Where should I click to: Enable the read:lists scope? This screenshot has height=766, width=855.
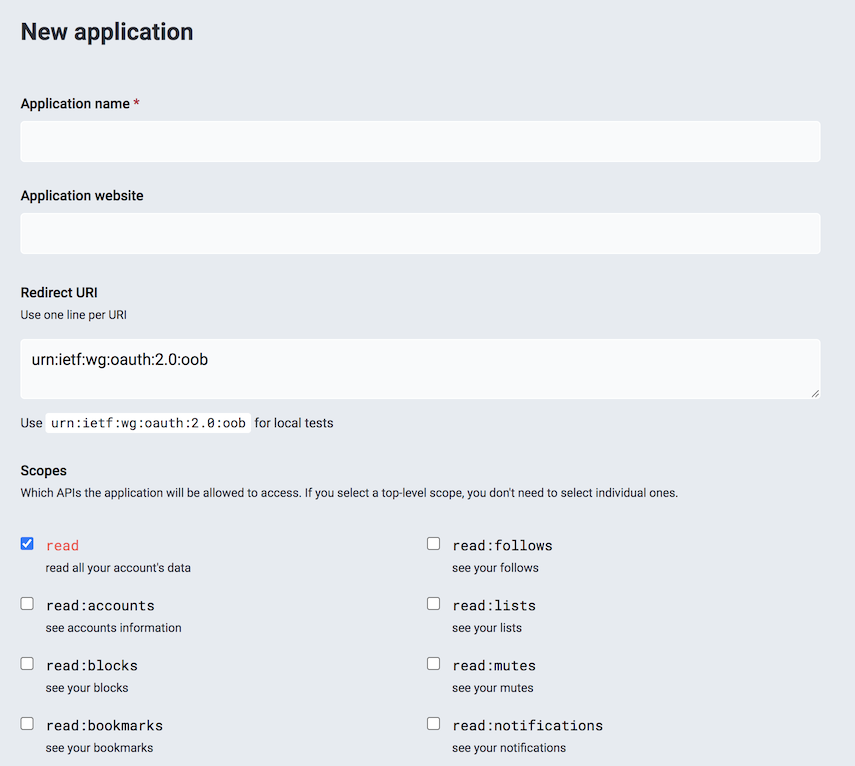[x=433, y=603]
